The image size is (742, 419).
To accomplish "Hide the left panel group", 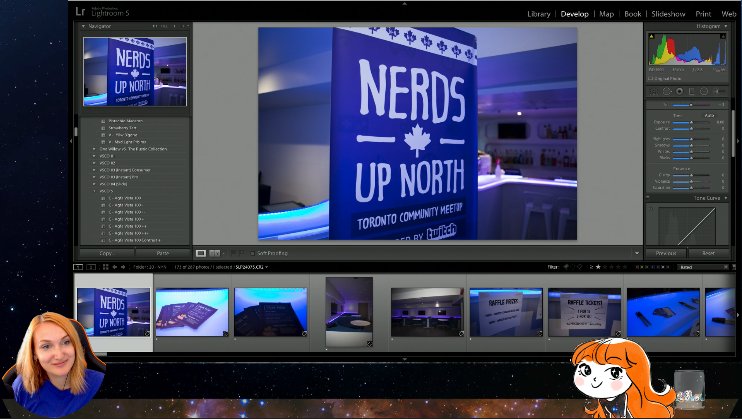I will [x=71, y=141].
